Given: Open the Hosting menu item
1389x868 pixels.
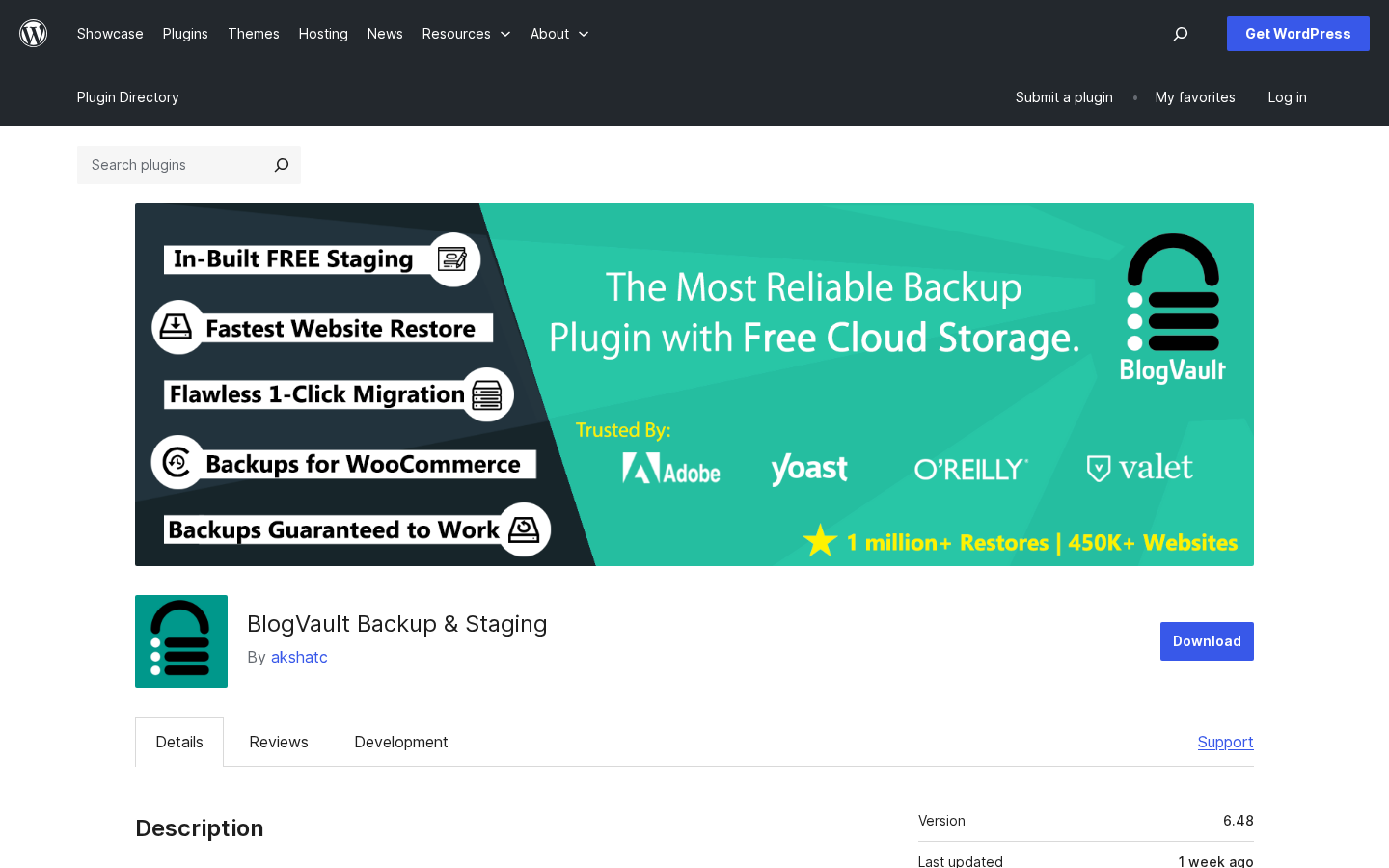Looking at the screenshot, I should coord(323,34).
